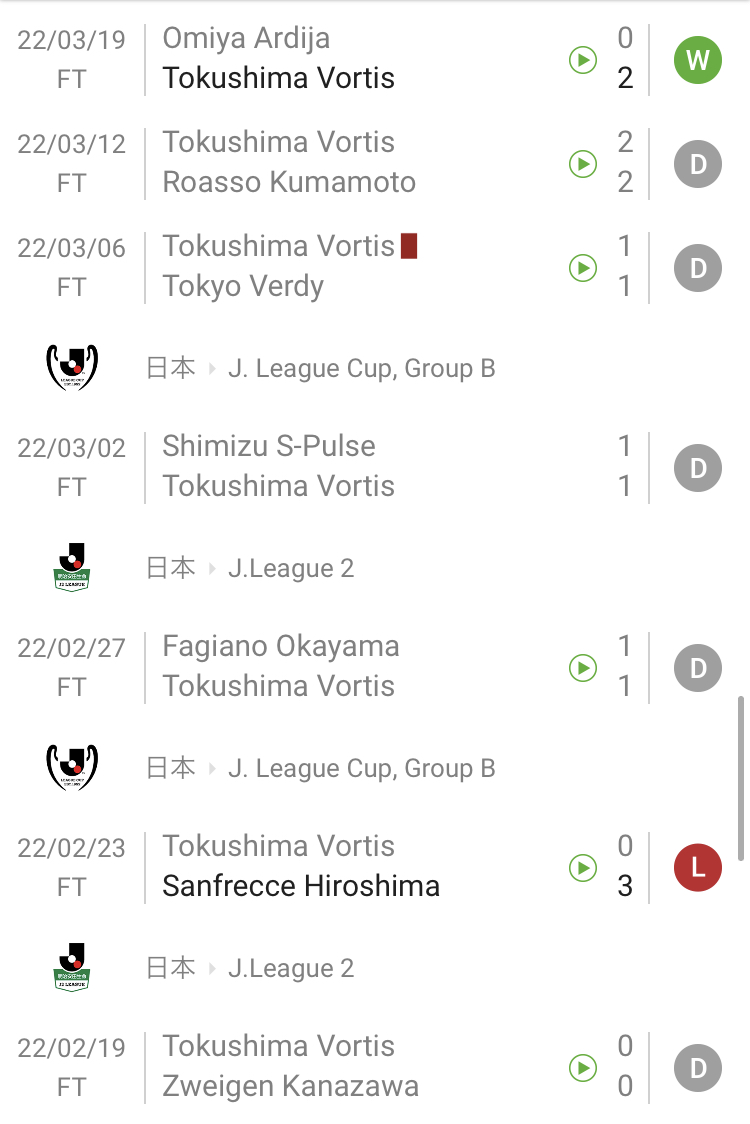
Task: Click the first J. League Cup logo
Action: [72, 368]
